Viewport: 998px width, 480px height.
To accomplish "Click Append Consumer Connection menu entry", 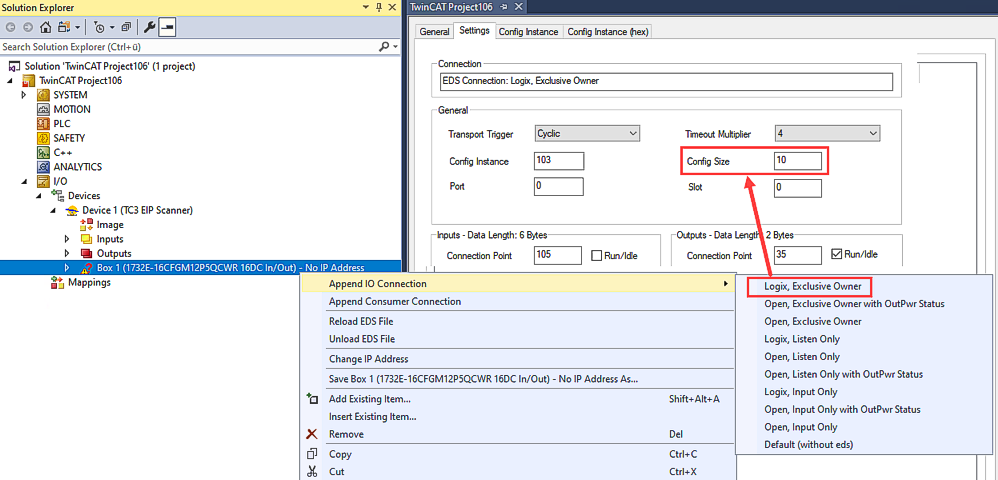I will point(395,301).
